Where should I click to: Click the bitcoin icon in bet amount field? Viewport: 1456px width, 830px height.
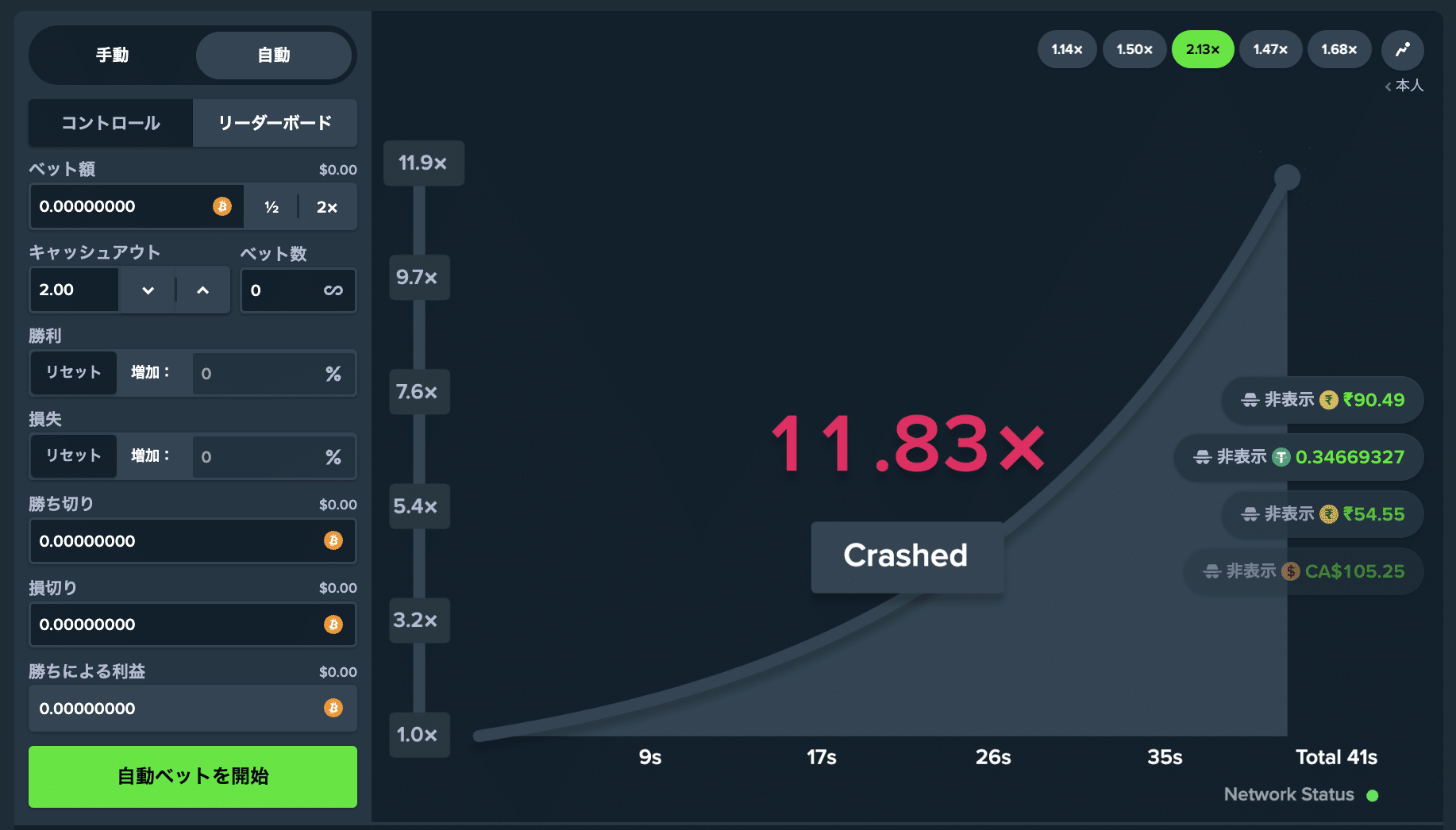[222, 206]
